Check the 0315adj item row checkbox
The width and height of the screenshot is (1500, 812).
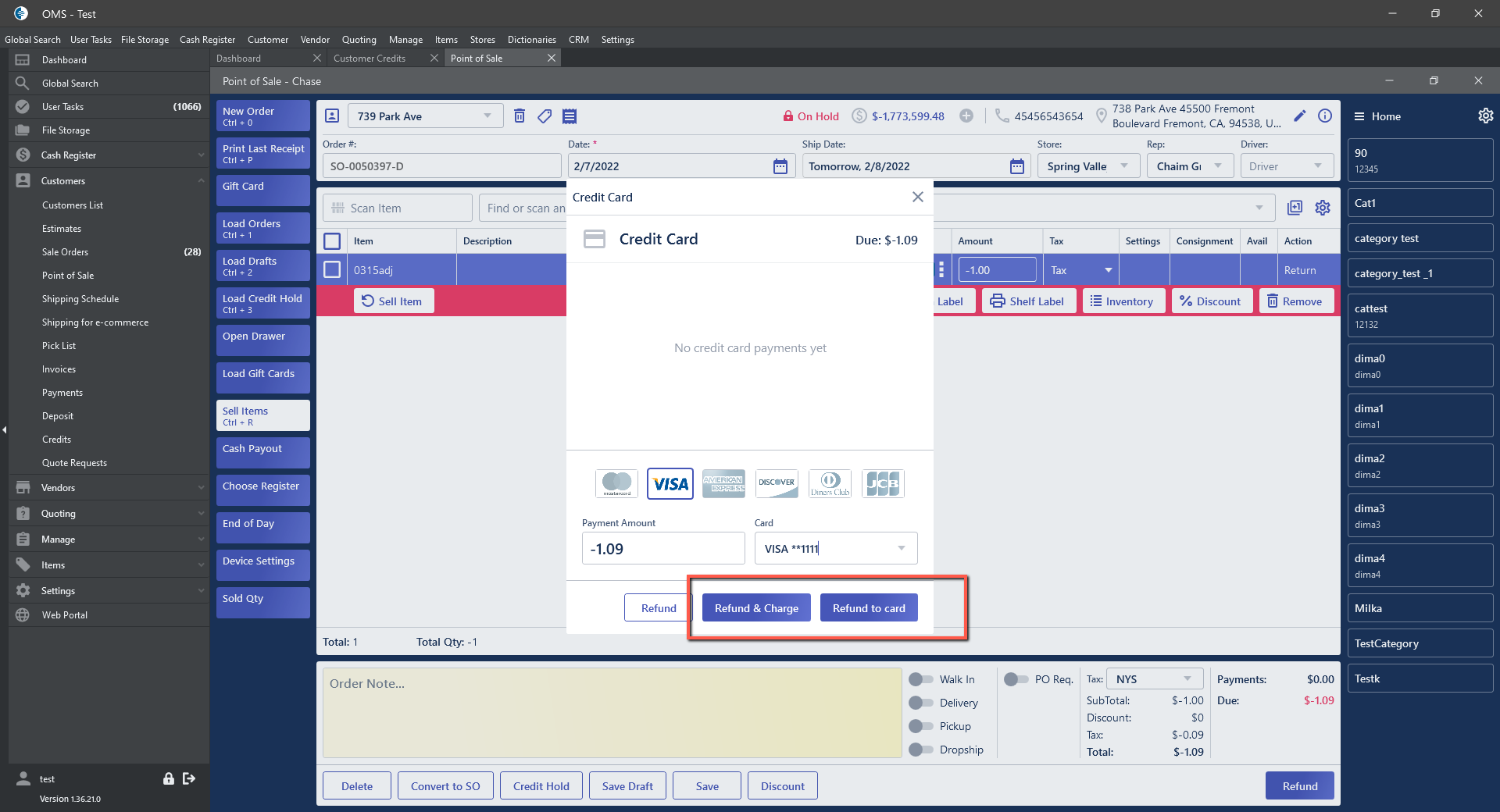tap(332, 269)
